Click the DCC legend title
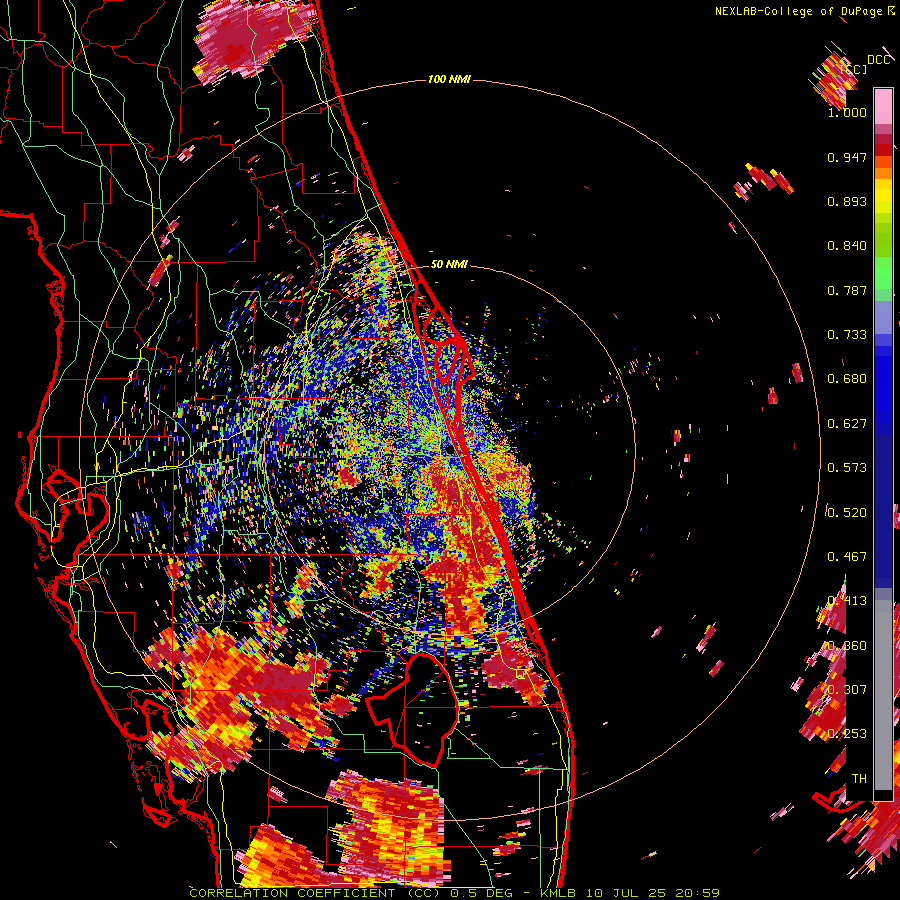Image resolution: width=900 pixels, height=900 pixels. (878, 60)
